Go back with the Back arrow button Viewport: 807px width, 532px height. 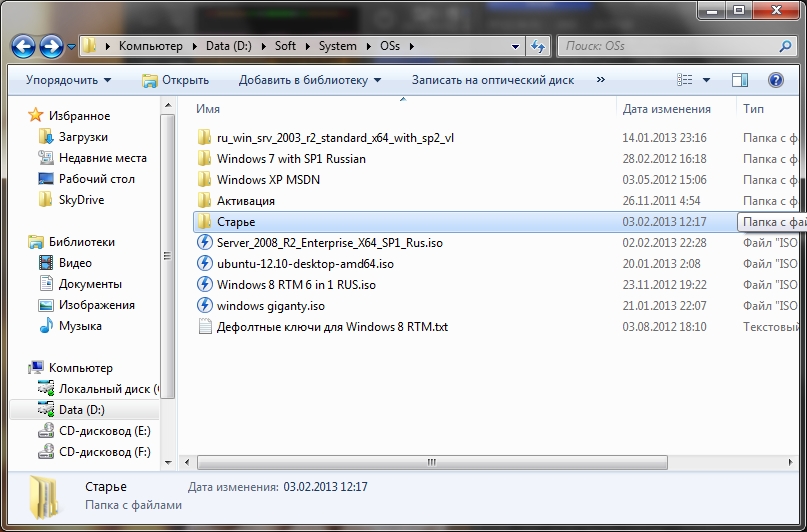pyautogui.click(x=23, y=47)
